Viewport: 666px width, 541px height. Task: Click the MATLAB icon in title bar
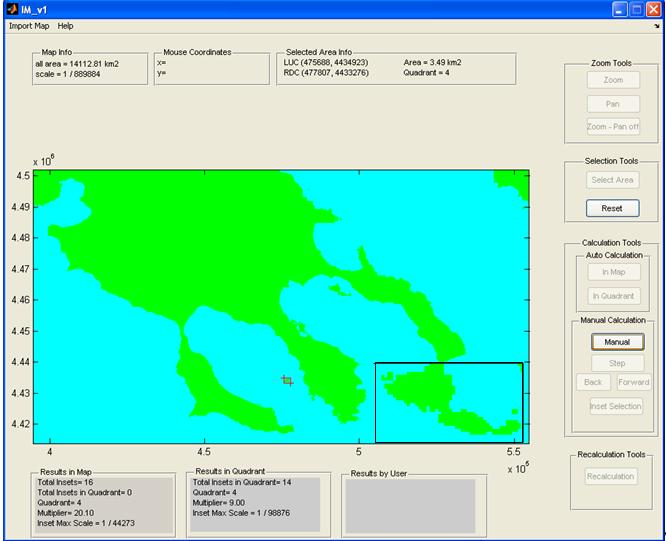point(12,9)
